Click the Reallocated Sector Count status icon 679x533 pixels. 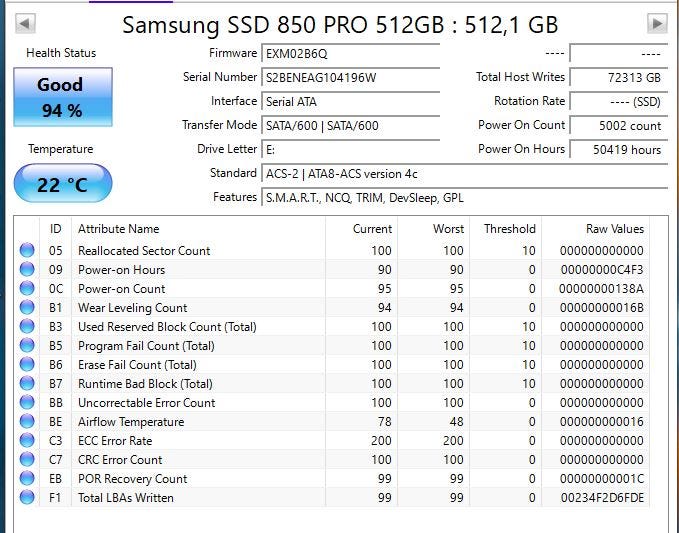tap(27, 251)
